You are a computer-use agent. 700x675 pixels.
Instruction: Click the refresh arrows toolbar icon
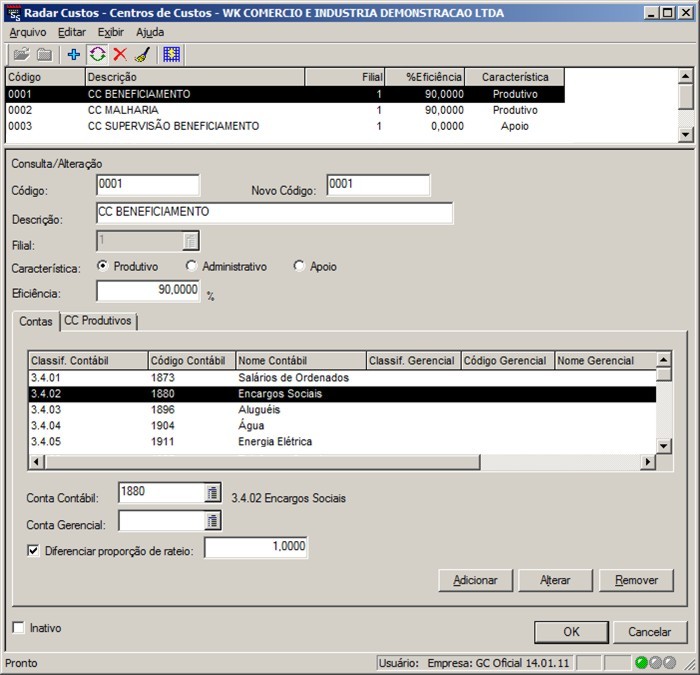click(x=97, y=55)
